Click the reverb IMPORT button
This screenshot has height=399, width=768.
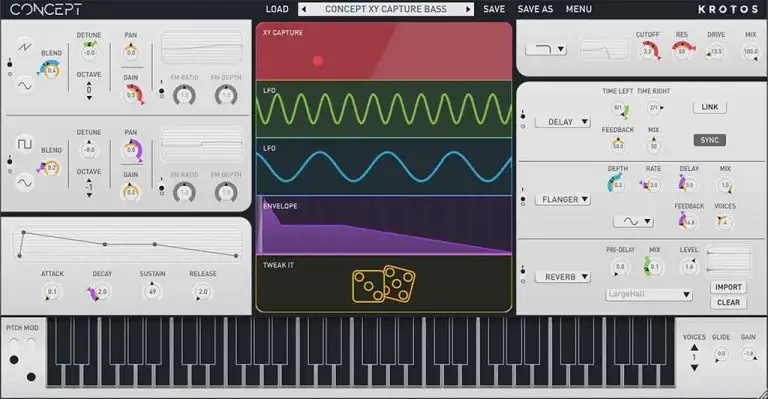coord(728,287)
